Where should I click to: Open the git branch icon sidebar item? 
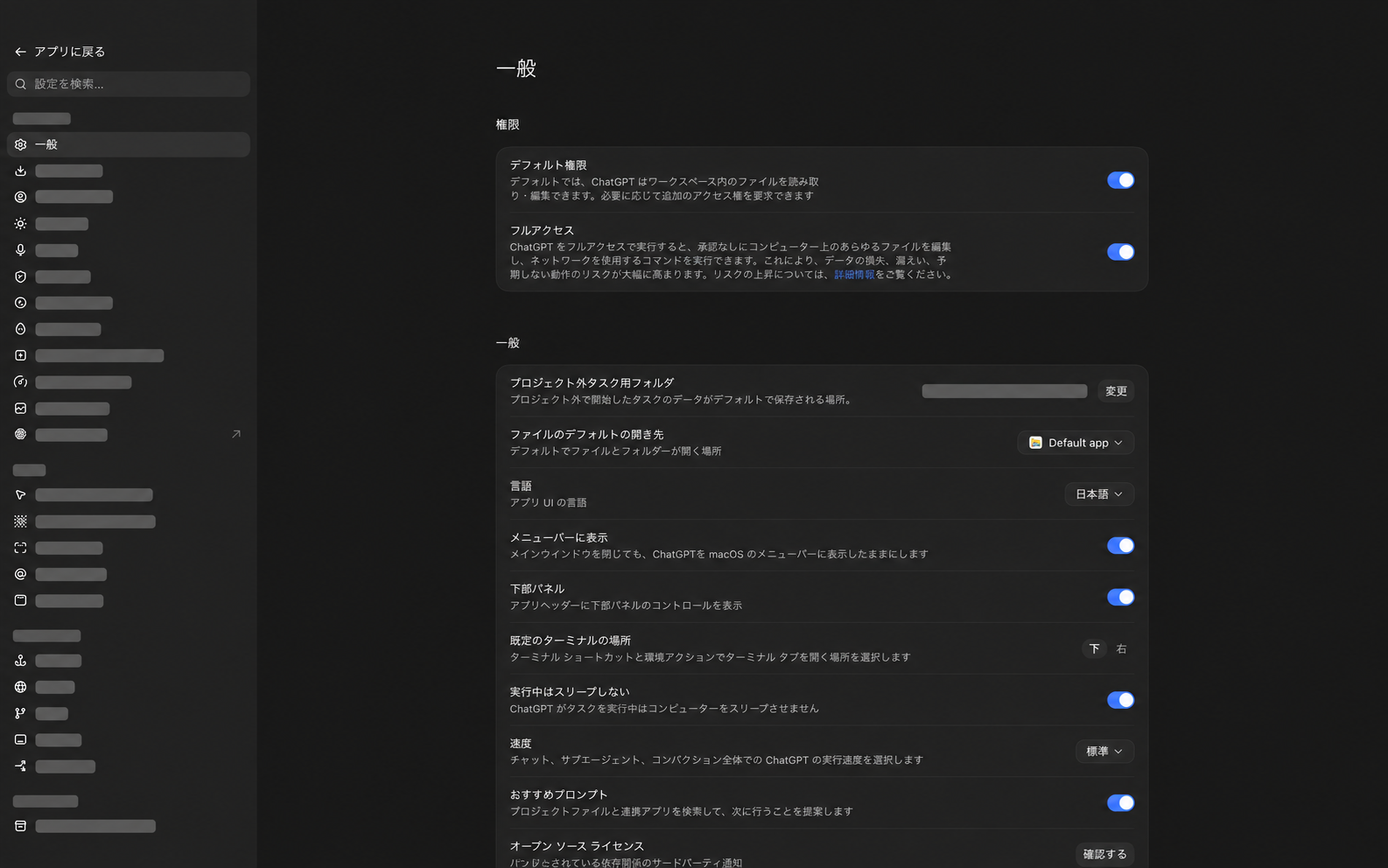(20, 713)
